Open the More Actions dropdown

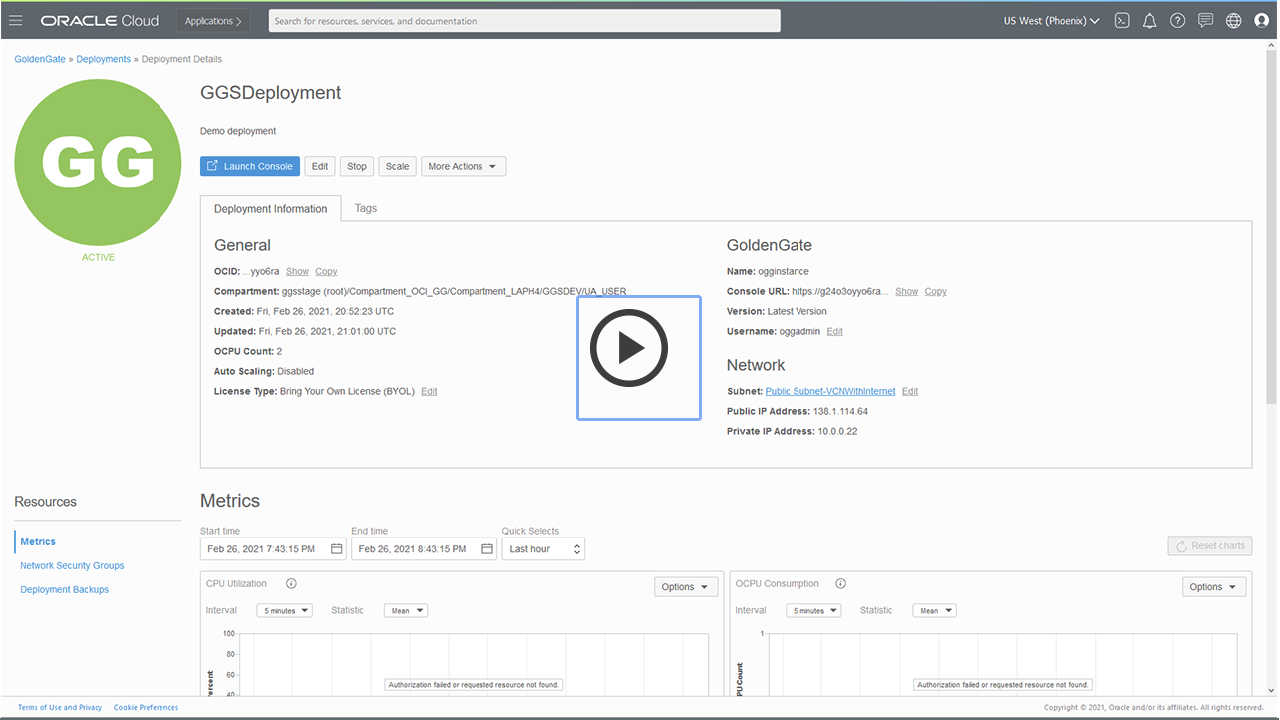click(464, 167)
